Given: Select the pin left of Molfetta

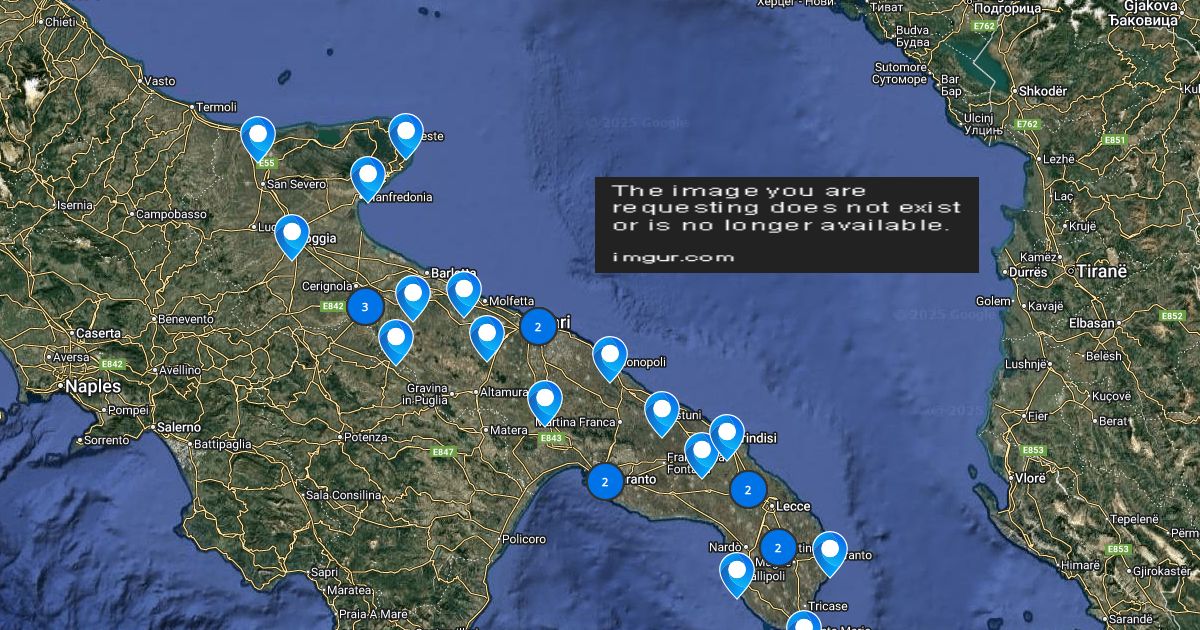Looking at the screenshot, I should 464,292.
